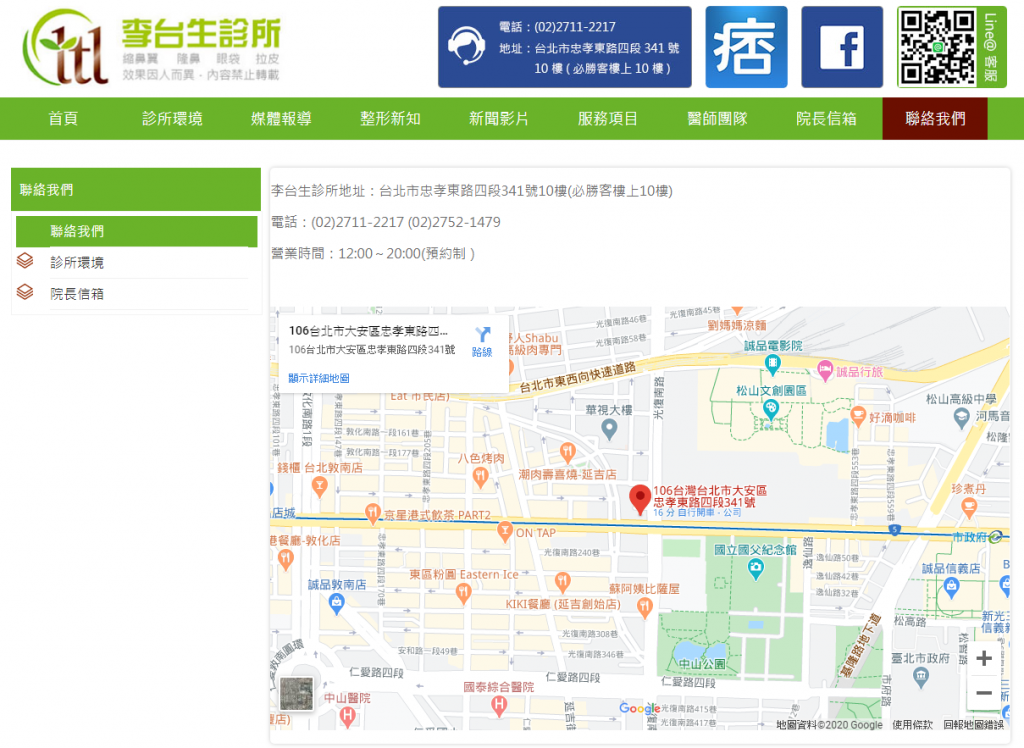This screenshot has height=748, width=1024.
Task: Click the 松山文創園區 park marker
Action: 771,410
